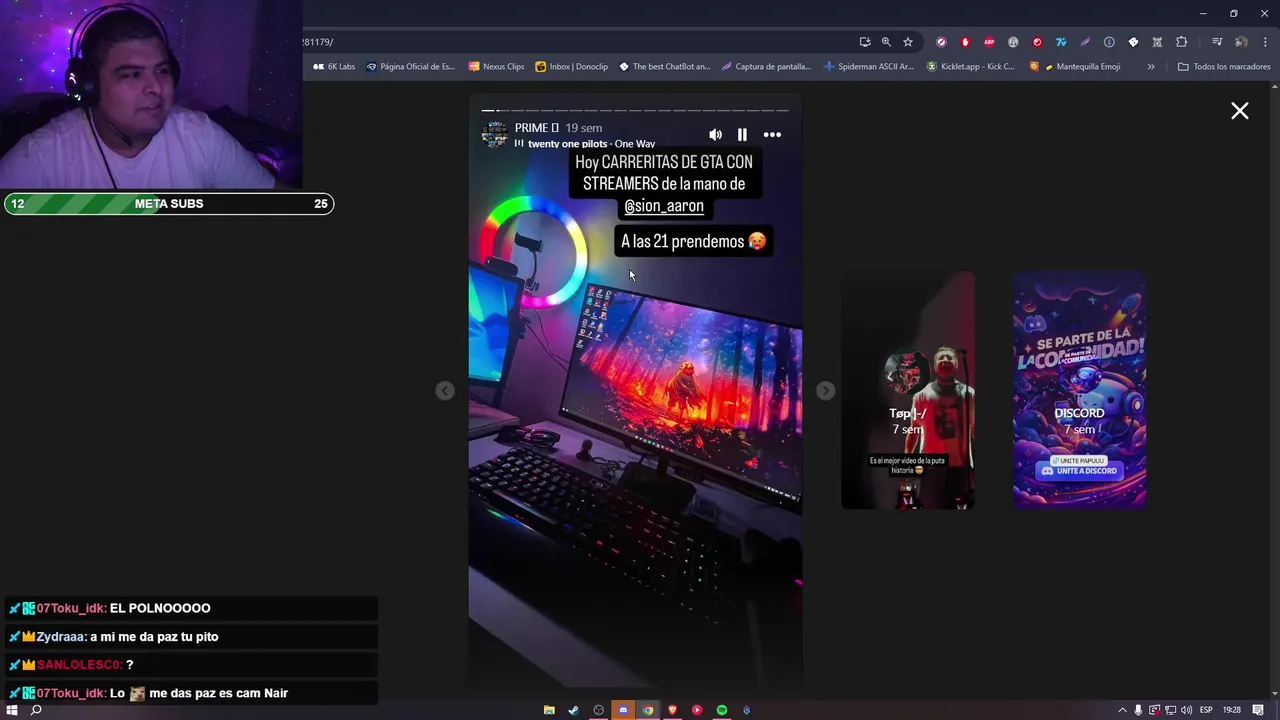Open the Chrome profile avatar
Image resolution: width=1280 pixels, height=720 pixels.
(1241, 42)
